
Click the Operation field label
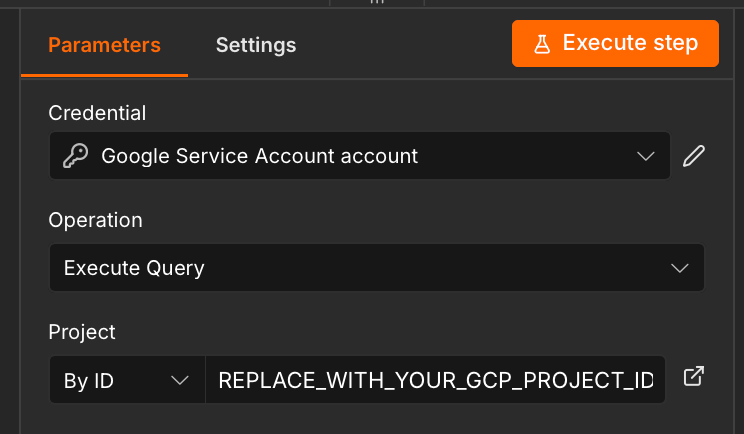(95, 221)
